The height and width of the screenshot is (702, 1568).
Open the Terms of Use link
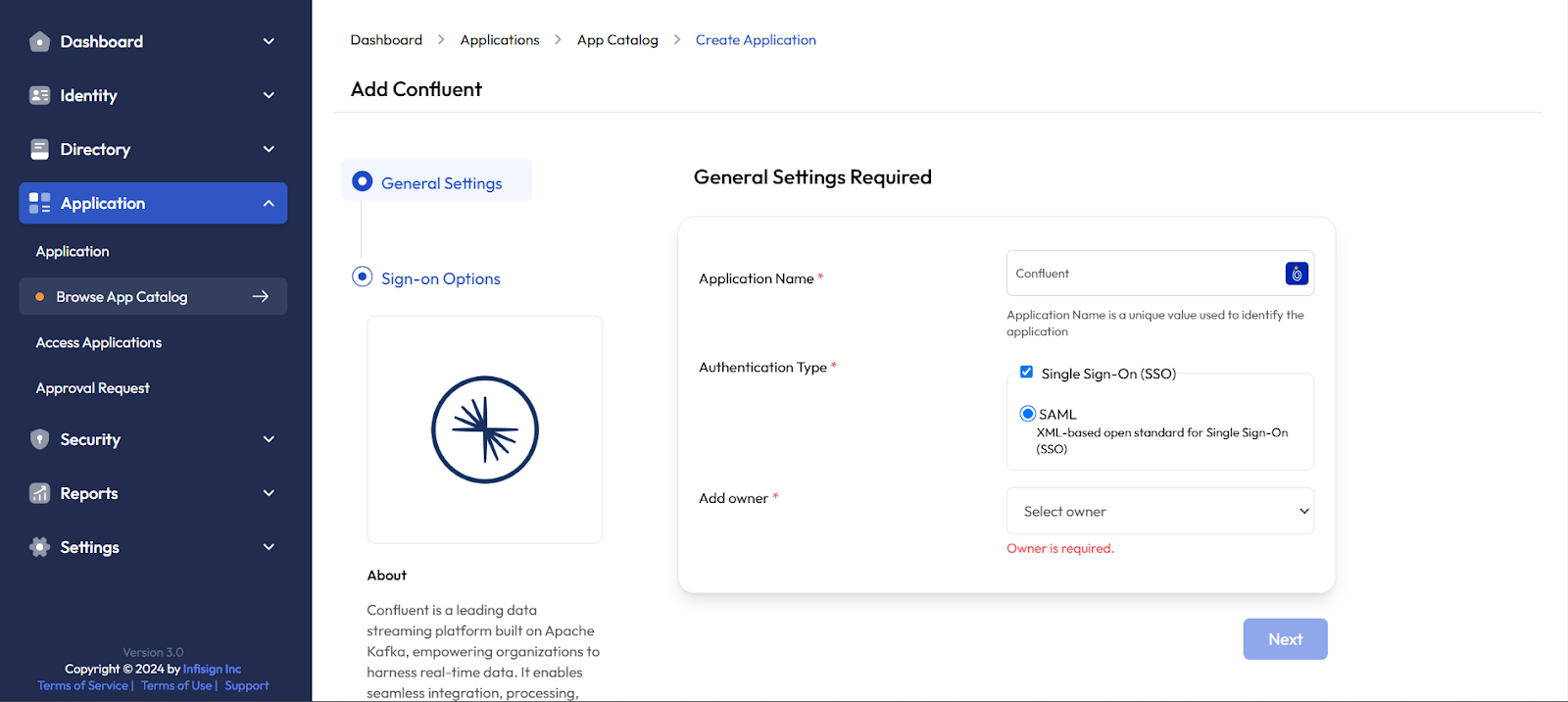pos(176,685)
